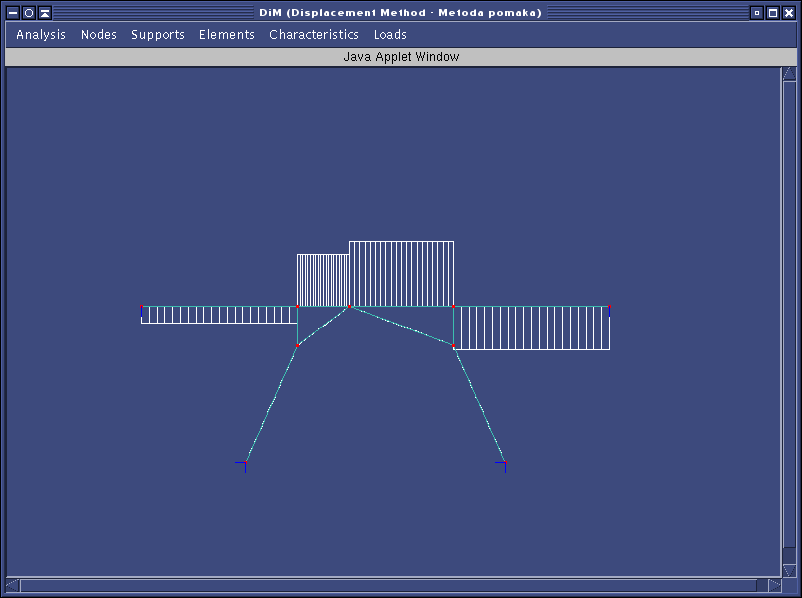The height and width of the screenshot is (598, 802).
Task: Close the DiM window
Action: pos(789,13)
